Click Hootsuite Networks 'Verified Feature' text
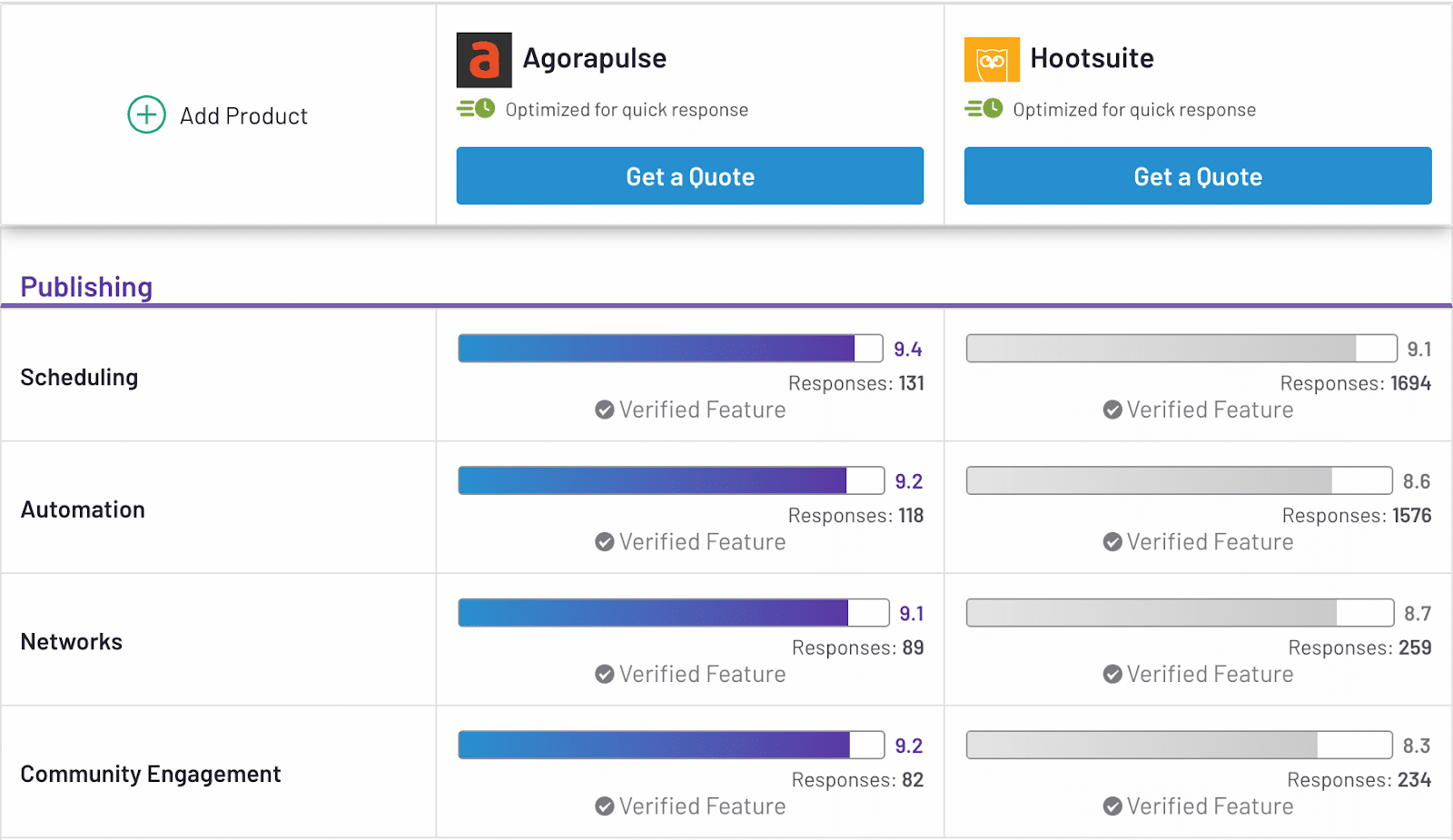 click(x=1211, y=674)
